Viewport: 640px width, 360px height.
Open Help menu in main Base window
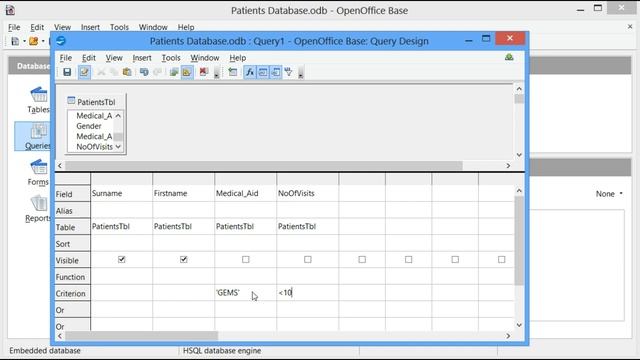186,27
